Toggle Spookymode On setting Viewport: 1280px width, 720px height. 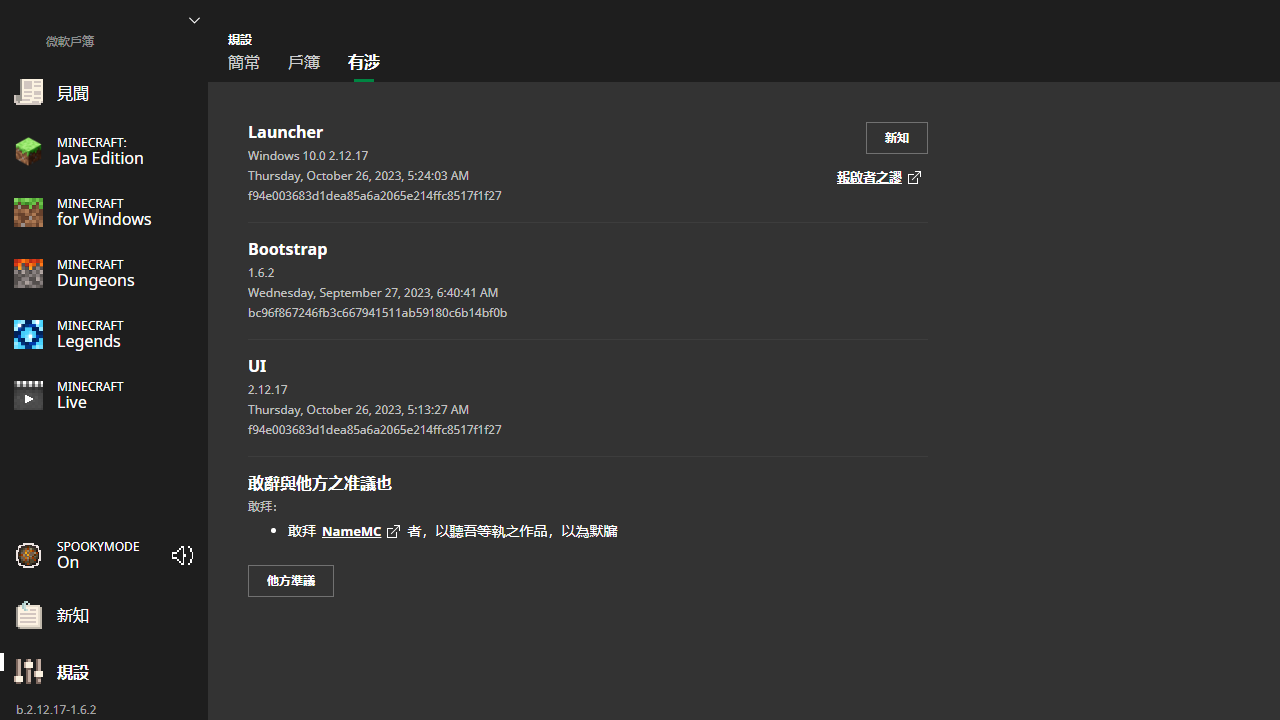click(98, 555)
